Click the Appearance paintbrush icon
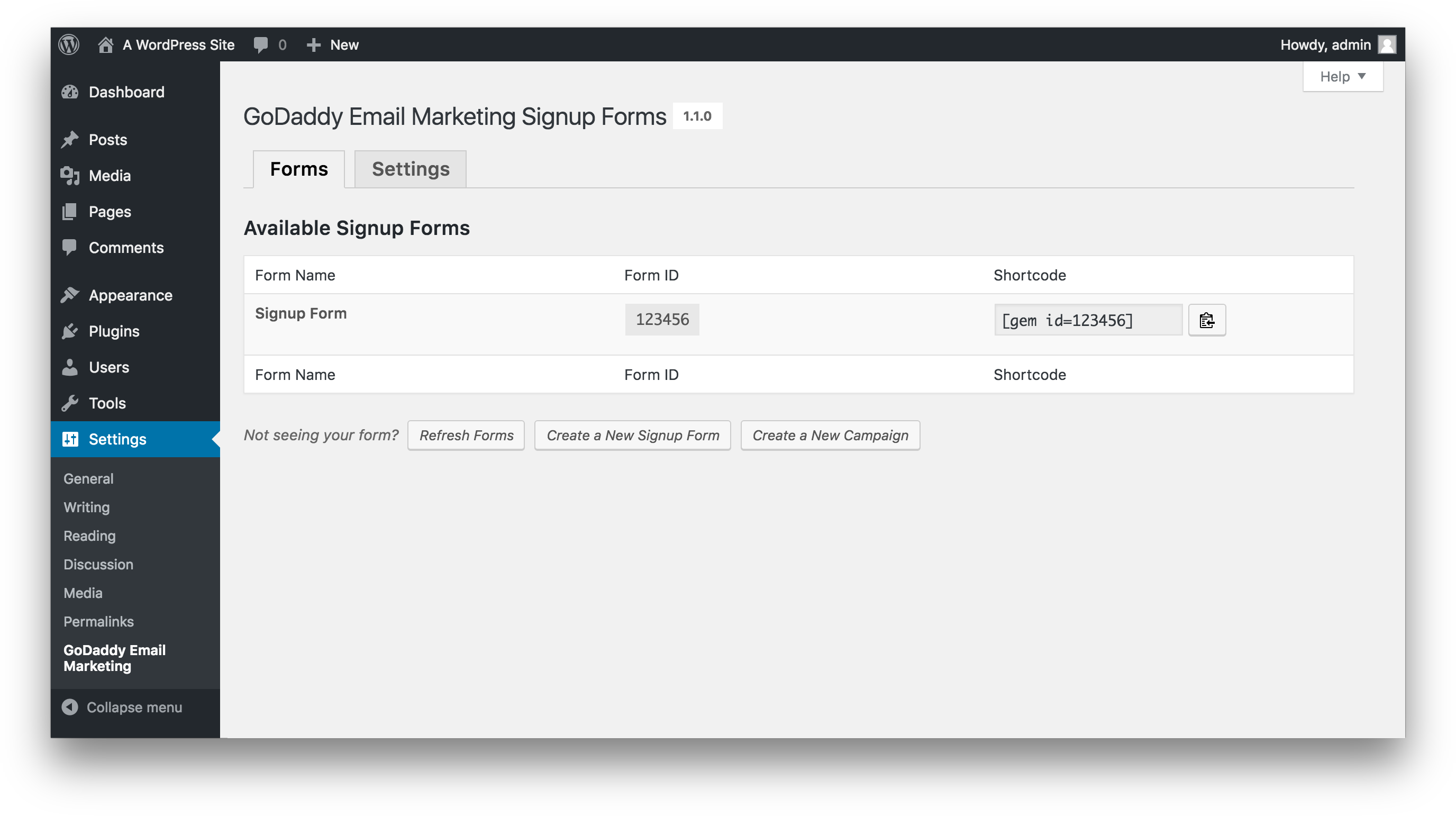This screenshot has height=816, width=1456. (70, 295)
